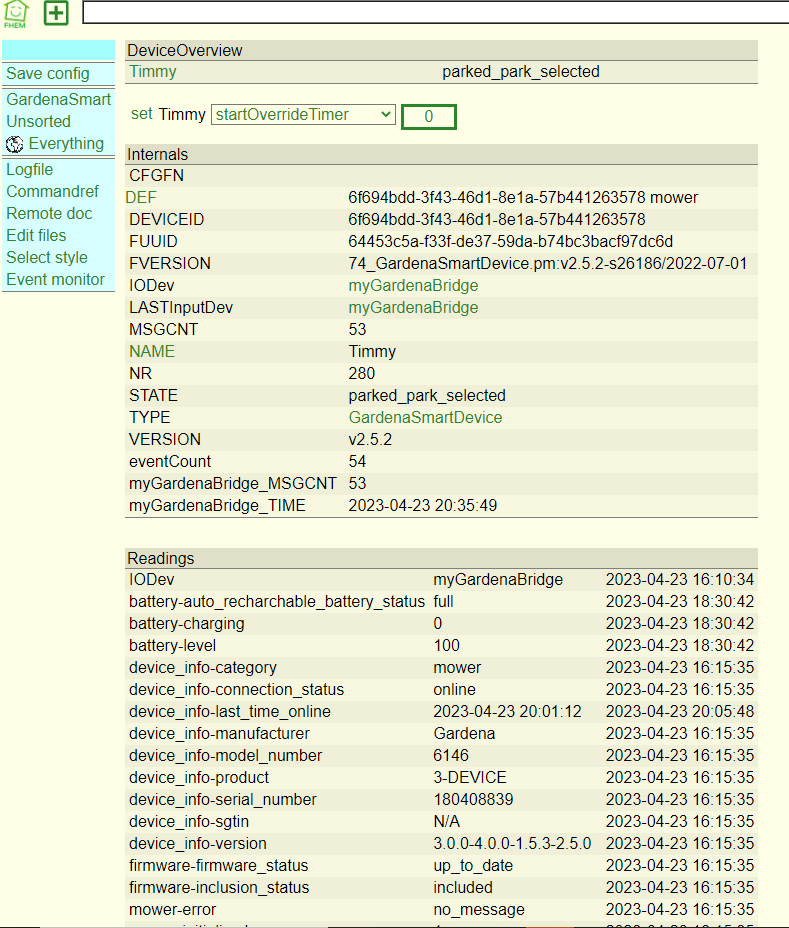The height and width of the screenshot is (928, 789).
Task: Open the startOverrideTimer command dropdown
Action: coord(303,114)
